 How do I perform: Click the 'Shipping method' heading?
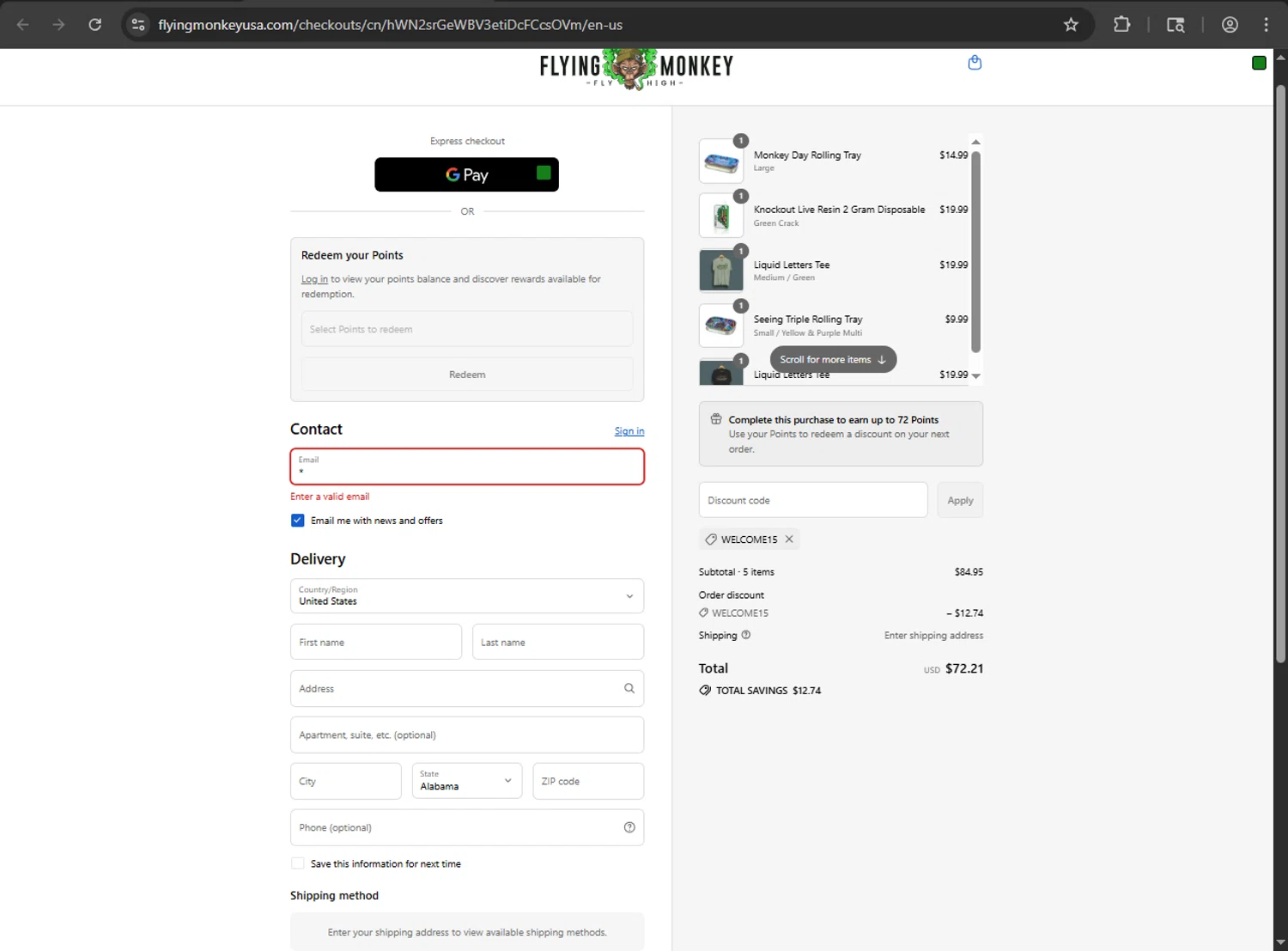pos(334,895)
